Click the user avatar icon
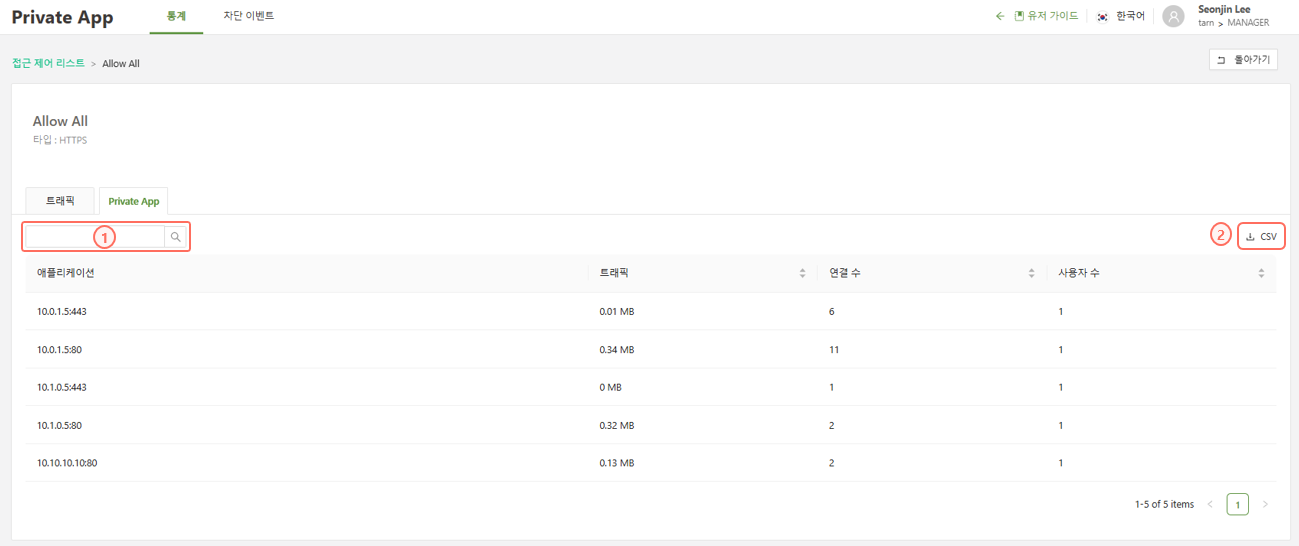Viewport: 1299px width, 546px height. click(x=1173, y=16)
